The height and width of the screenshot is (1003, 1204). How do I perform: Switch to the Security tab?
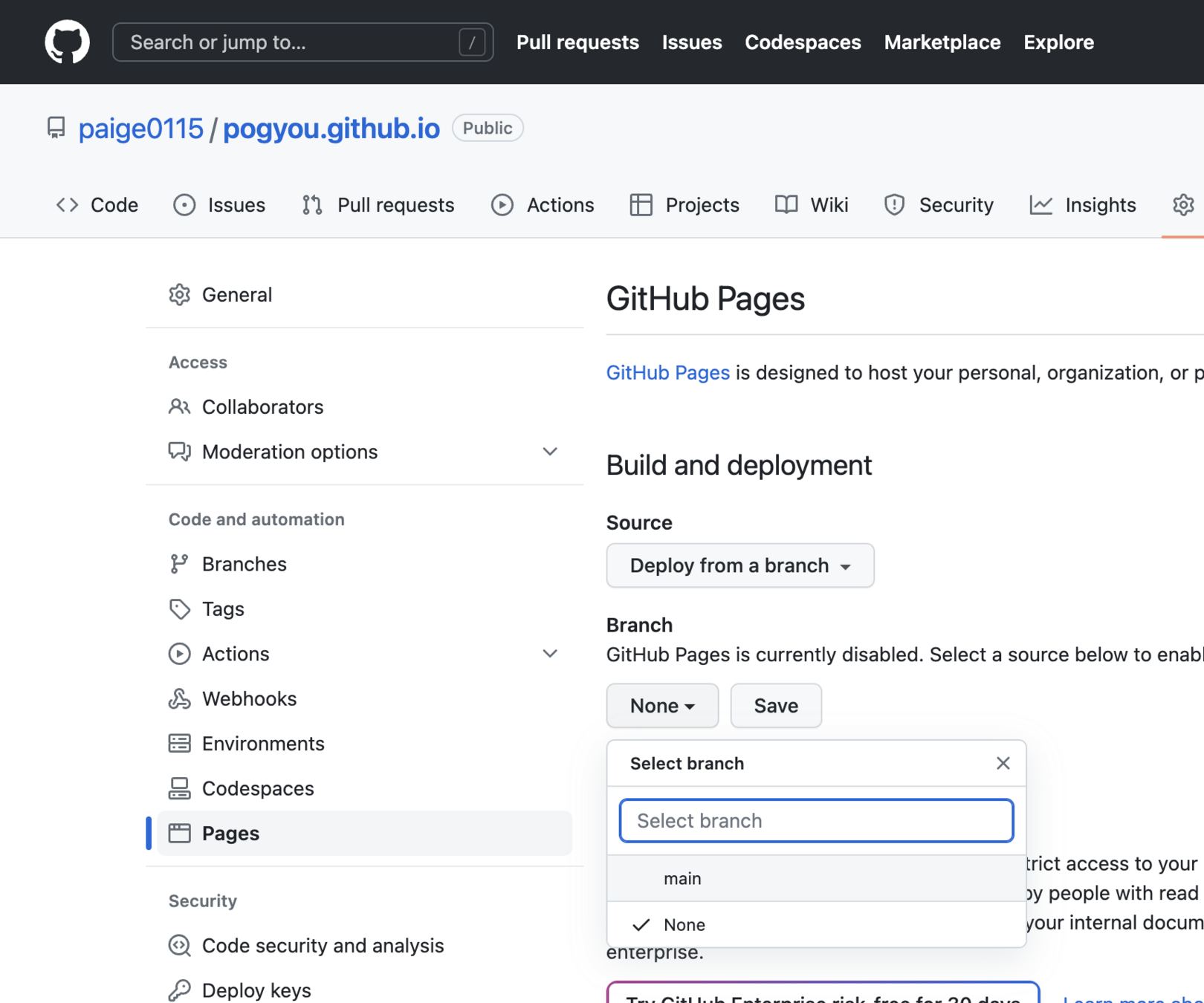pos(939,205)
